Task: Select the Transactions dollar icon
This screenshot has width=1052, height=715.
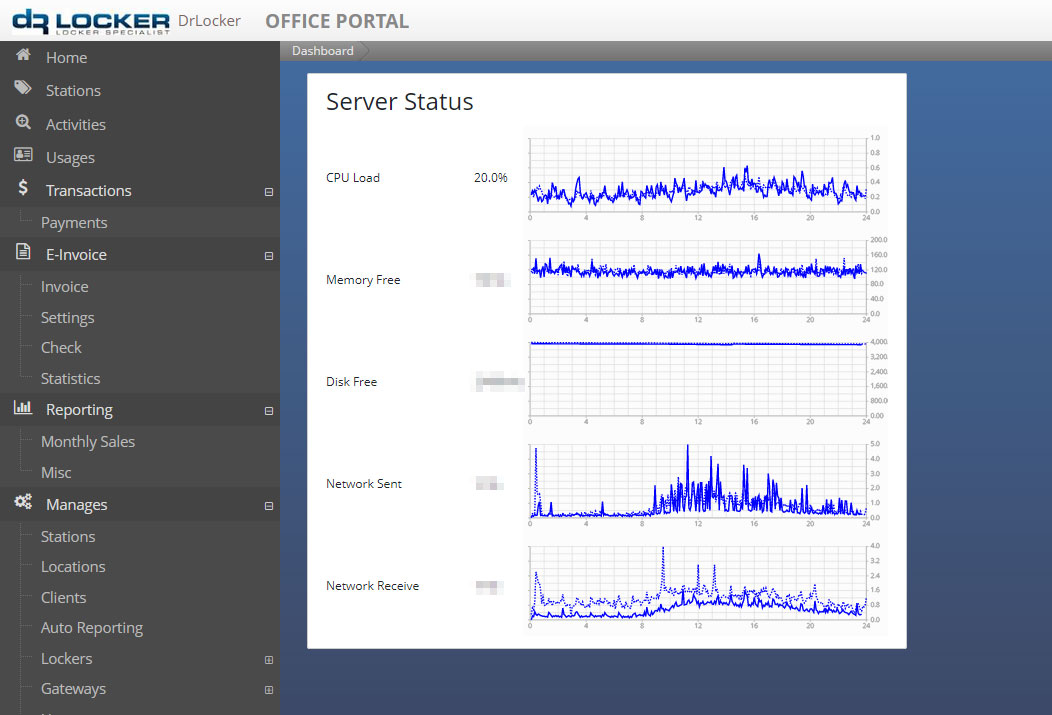Action: (22, 190)
